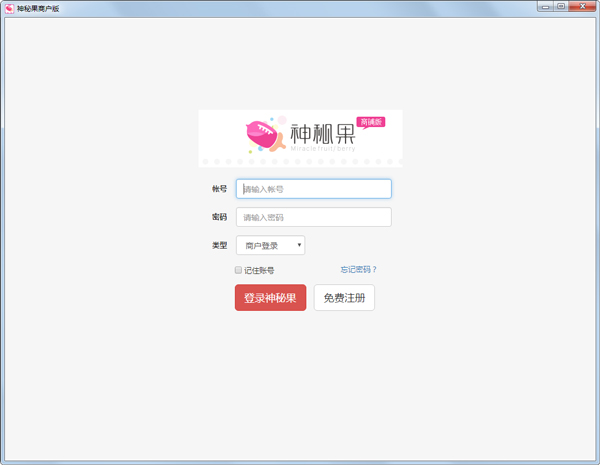Viewport: 600px width, 465px height.
Task: Click the 神秘果 Miracle fruit logo banner
Action: coord(300,138)
